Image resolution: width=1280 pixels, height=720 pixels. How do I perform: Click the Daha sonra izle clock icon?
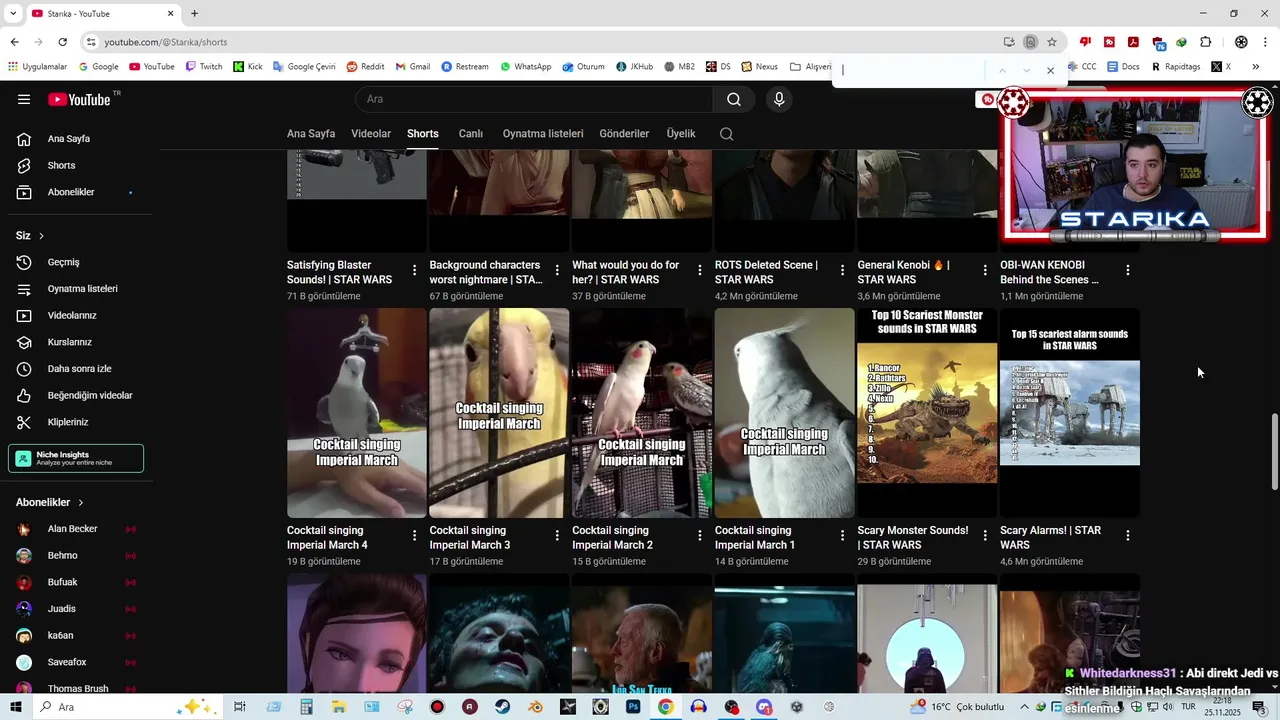pyautogui.click(x=24, y=369)
